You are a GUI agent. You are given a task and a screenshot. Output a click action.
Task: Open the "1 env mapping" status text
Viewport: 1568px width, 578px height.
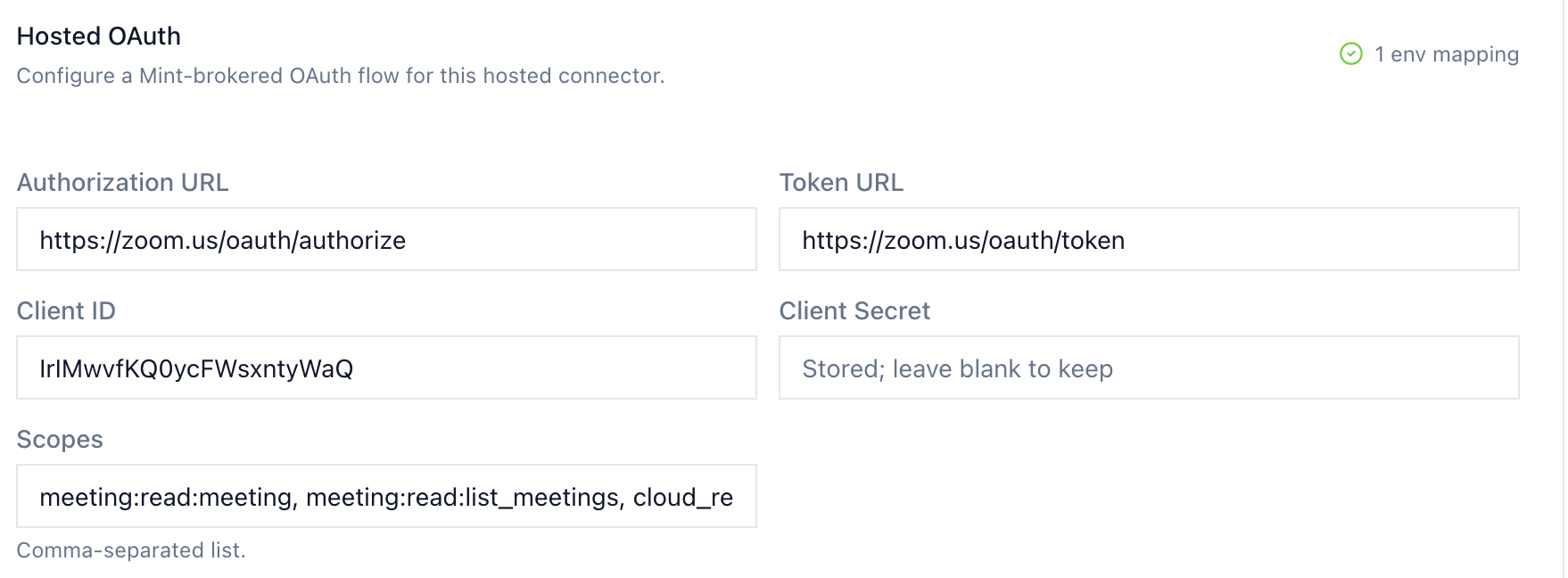point(1446,54)
